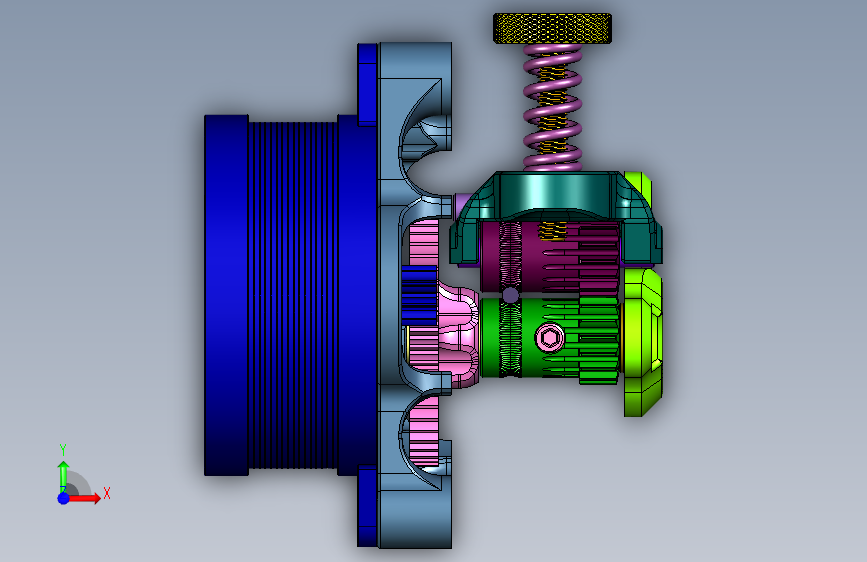Select the yellow knurled thumb knob
Viewport: 867px width, 562px height.
(552, 29)
